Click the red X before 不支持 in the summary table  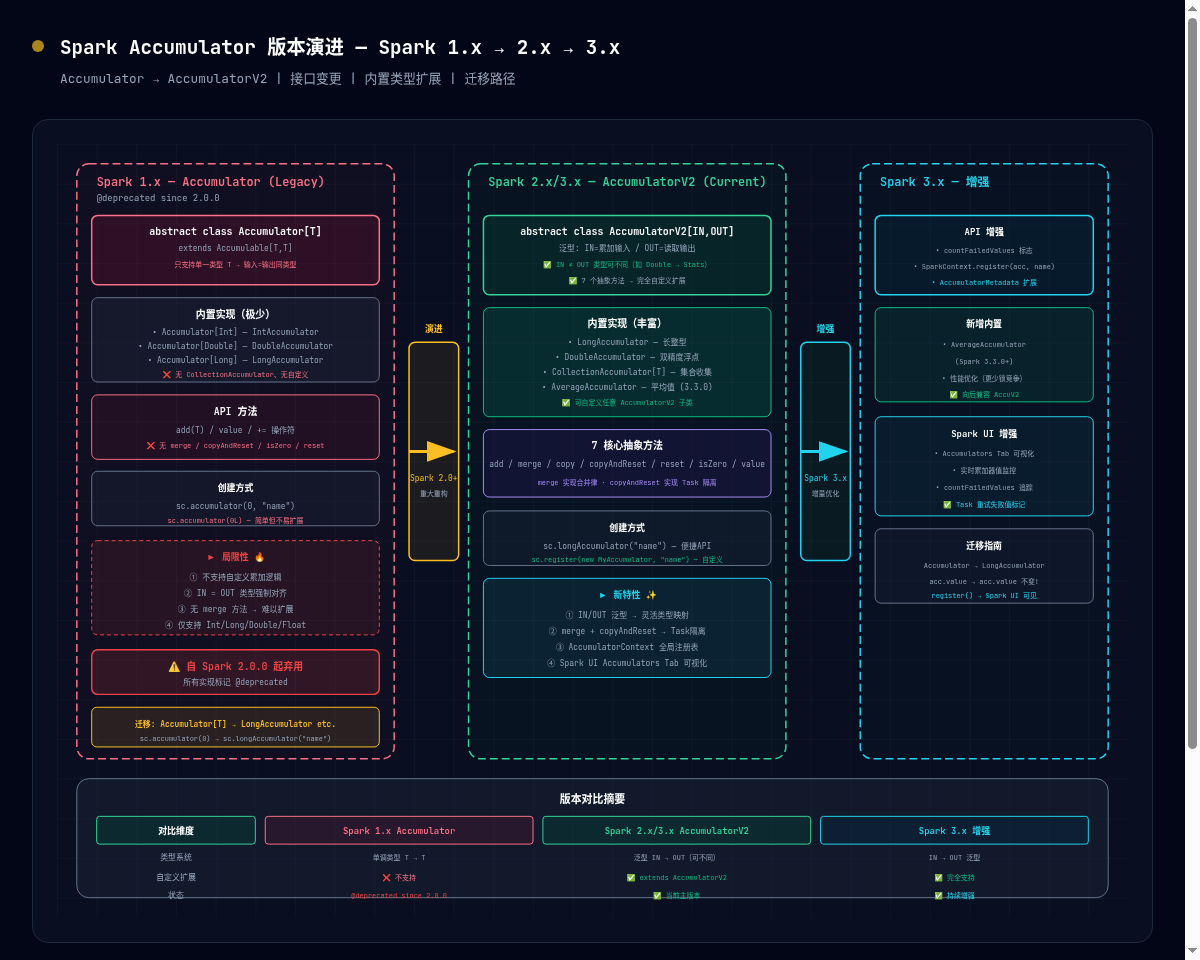(x=386, y=877)
